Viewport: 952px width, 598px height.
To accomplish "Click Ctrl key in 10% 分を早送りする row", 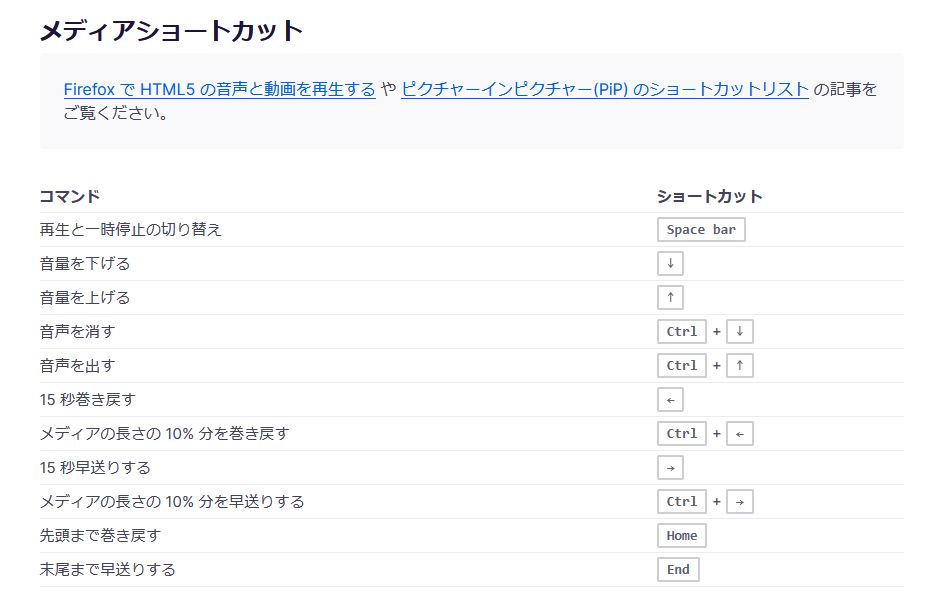I will click(x=681, y=502).
